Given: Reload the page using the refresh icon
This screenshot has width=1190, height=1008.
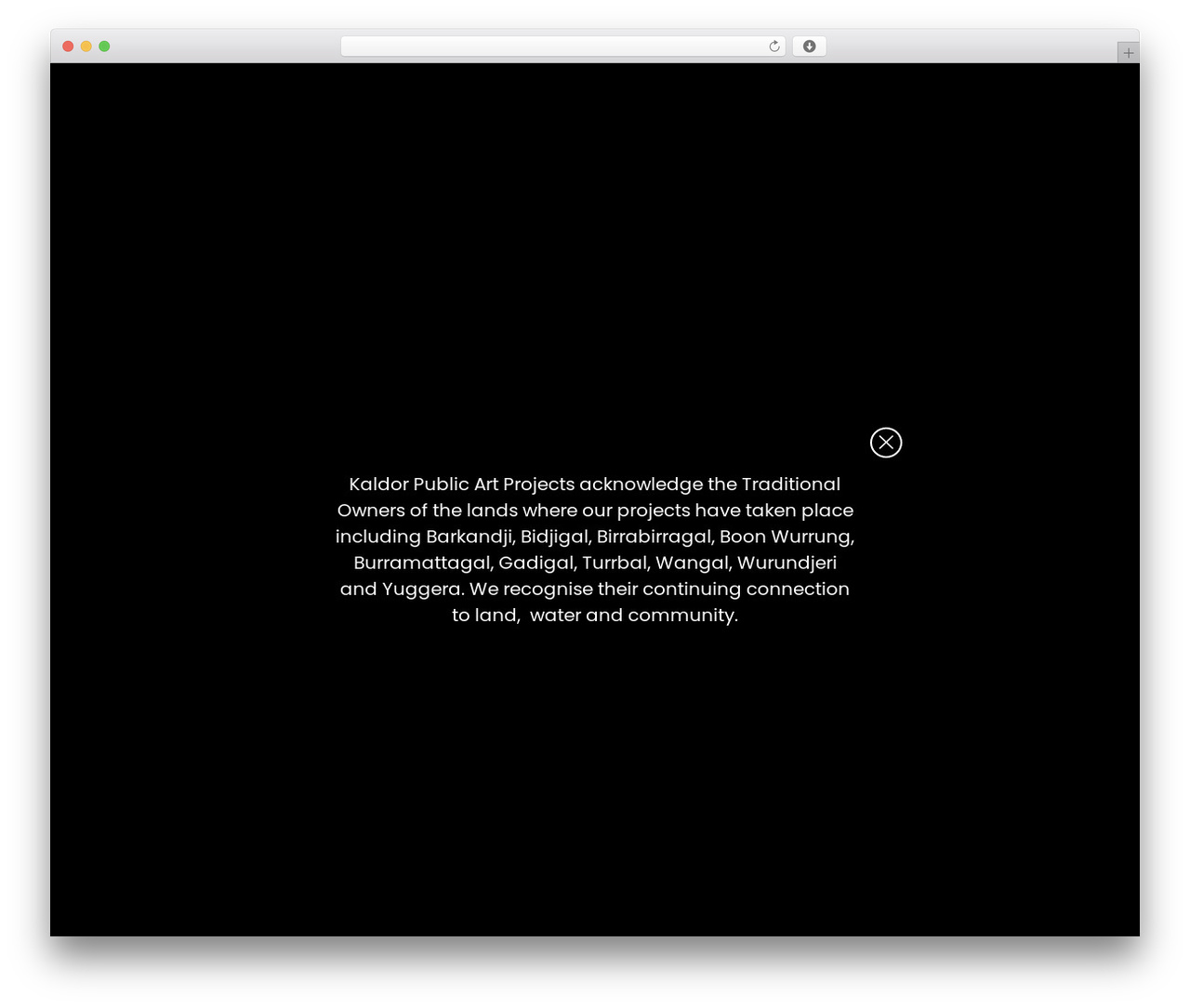Looking at the screenshot, I should [774, 46].
